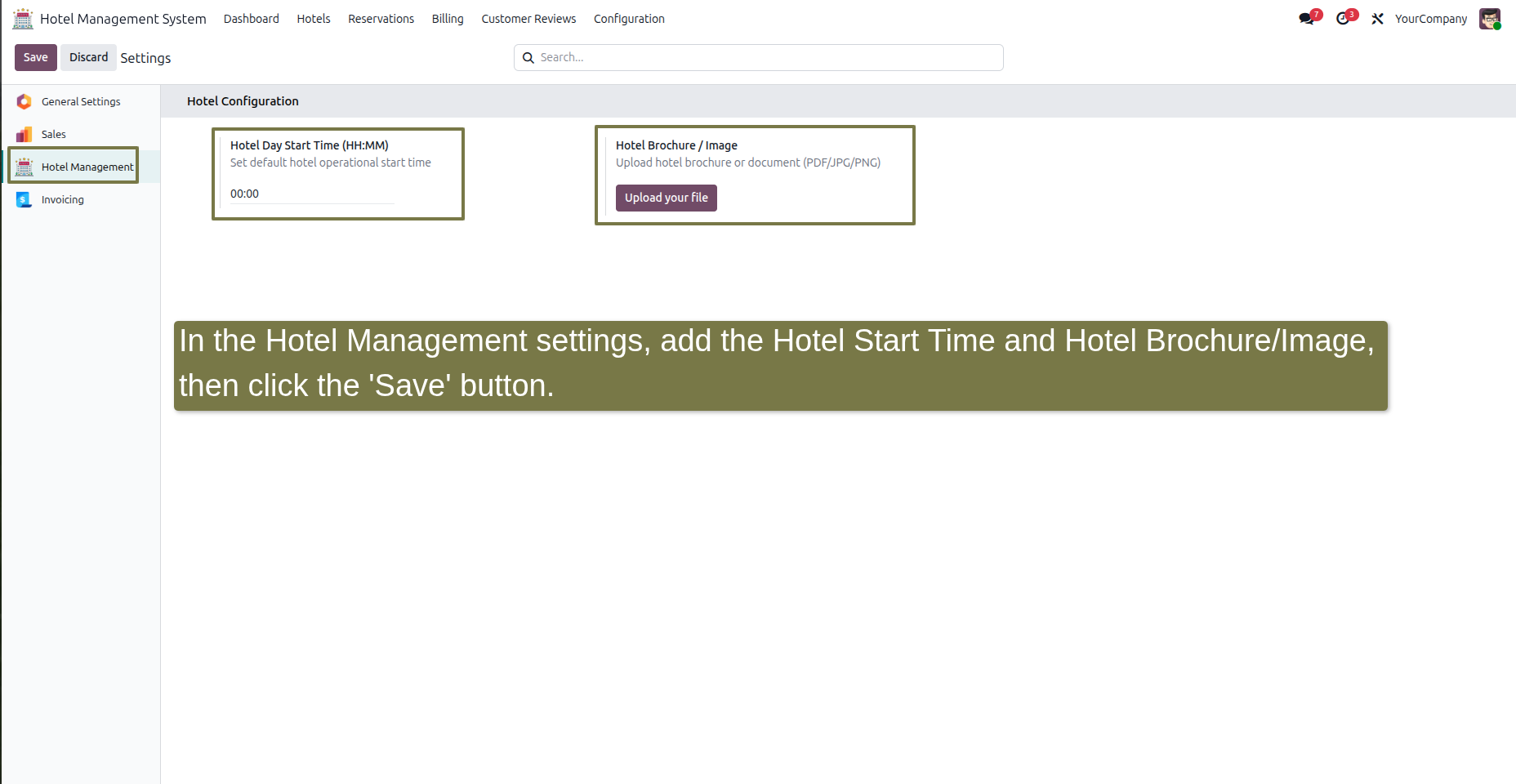The width and height of the screenshot is (1516, 784).
Task: Click the Hotel Management System app icon
Action: [23, 18]
